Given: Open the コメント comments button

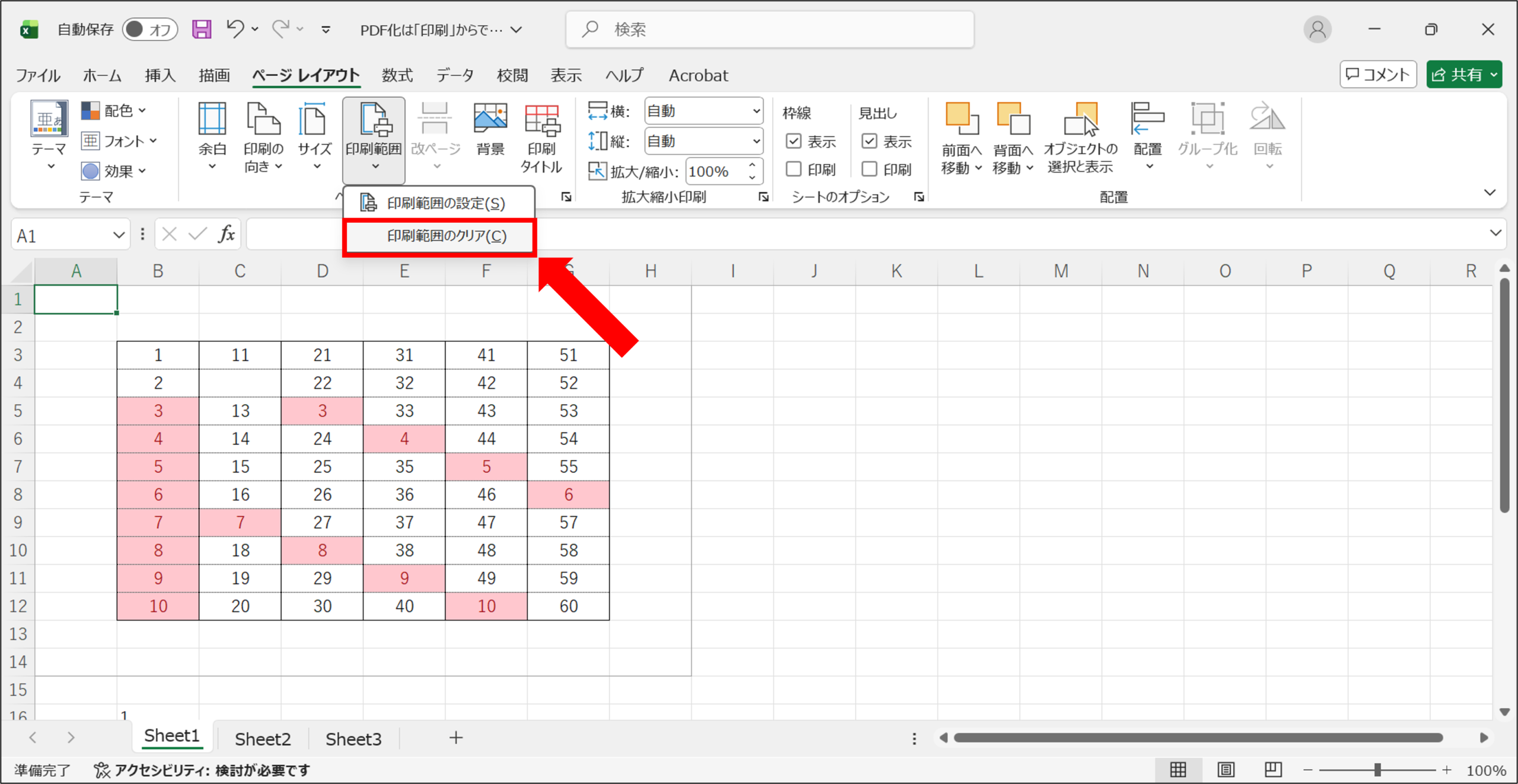Looking at the screenshot, I should [x=1378, y=75].
